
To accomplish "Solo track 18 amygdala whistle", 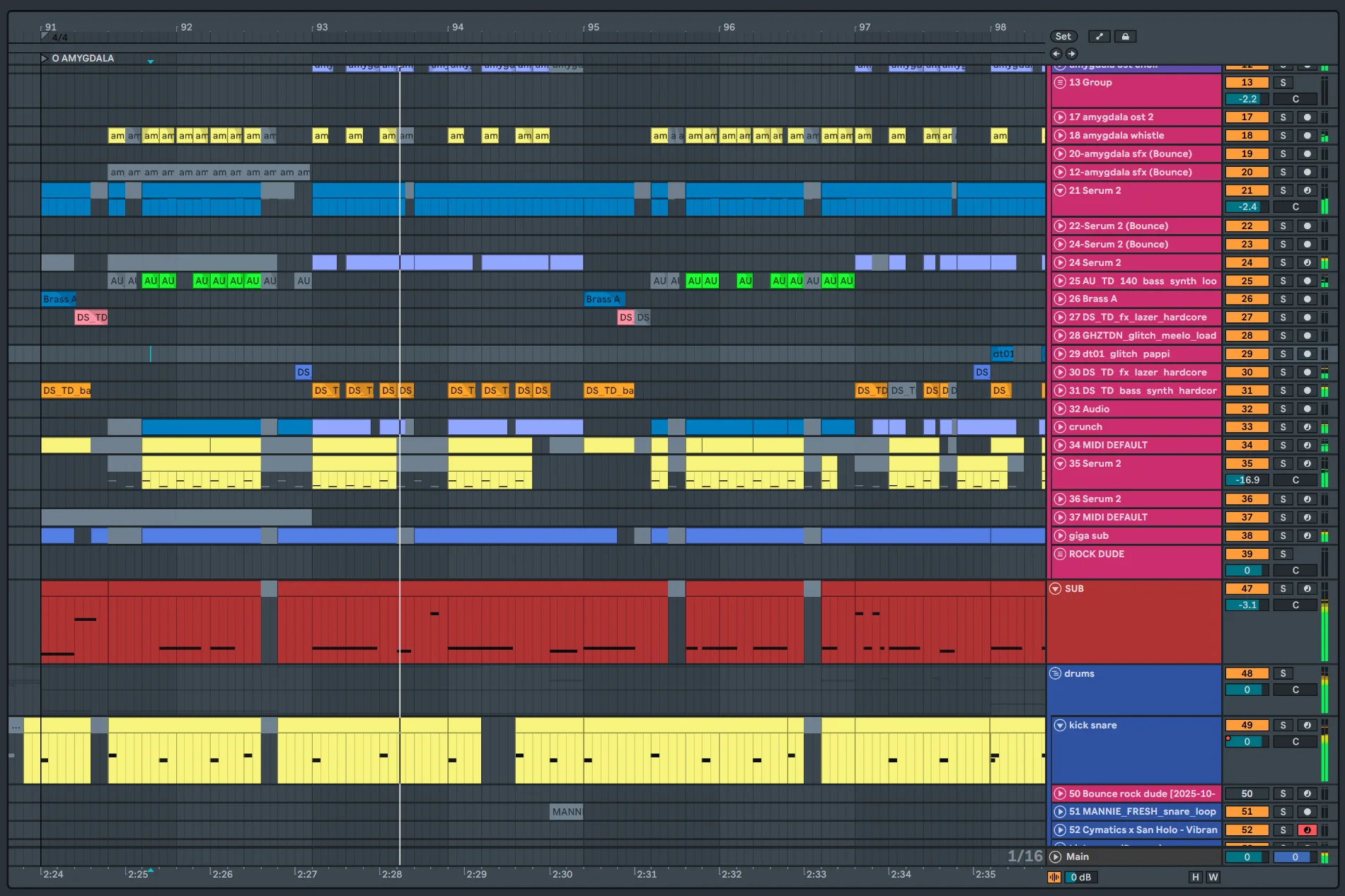I will [x=1283, y=136].
